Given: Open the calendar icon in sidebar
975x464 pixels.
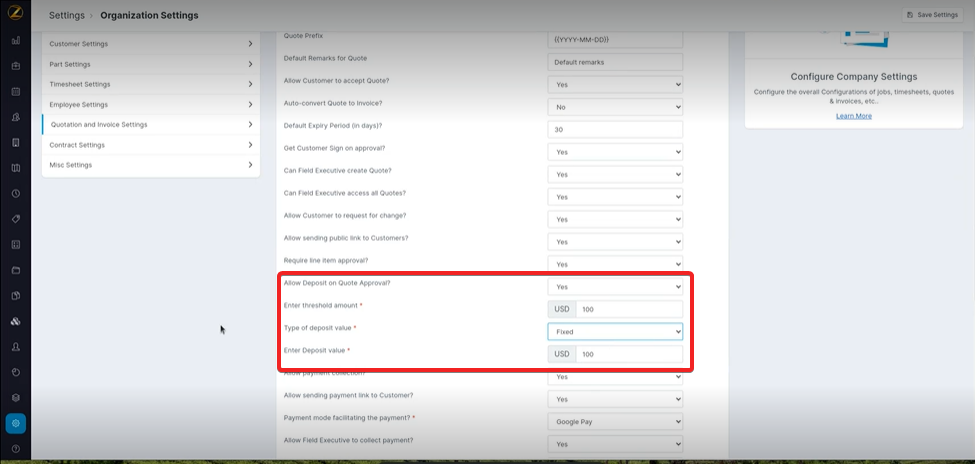Looking at the screenshot, I should 16,91.
